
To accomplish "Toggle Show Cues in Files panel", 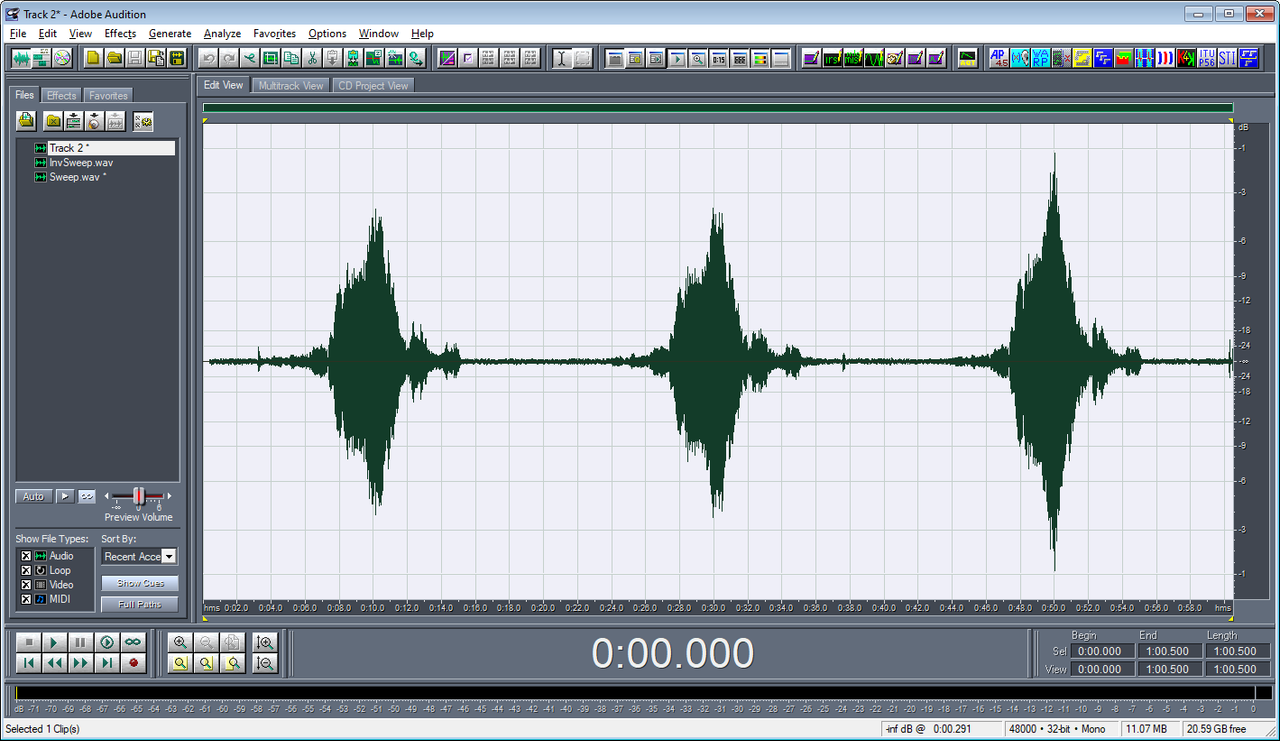I will (140, 583).
